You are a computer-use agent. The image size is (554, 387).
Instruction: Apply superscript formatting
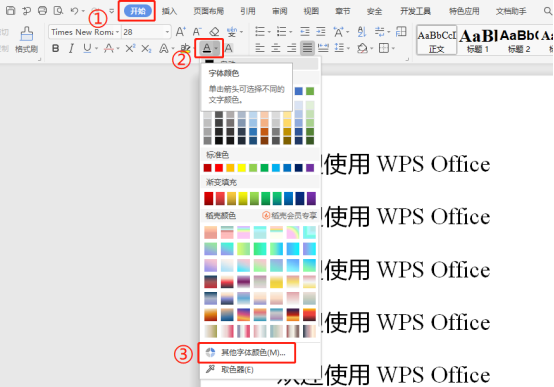tap(130, 48)
